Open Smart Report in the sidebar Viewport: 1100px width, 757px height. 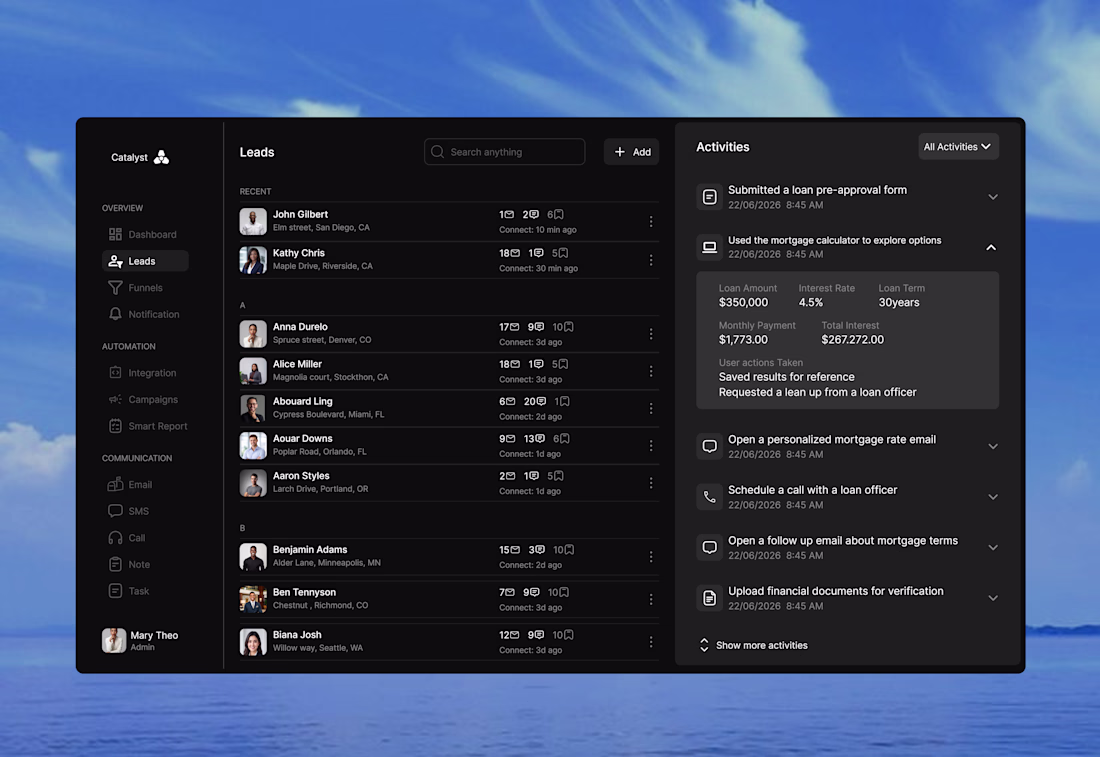147,426
